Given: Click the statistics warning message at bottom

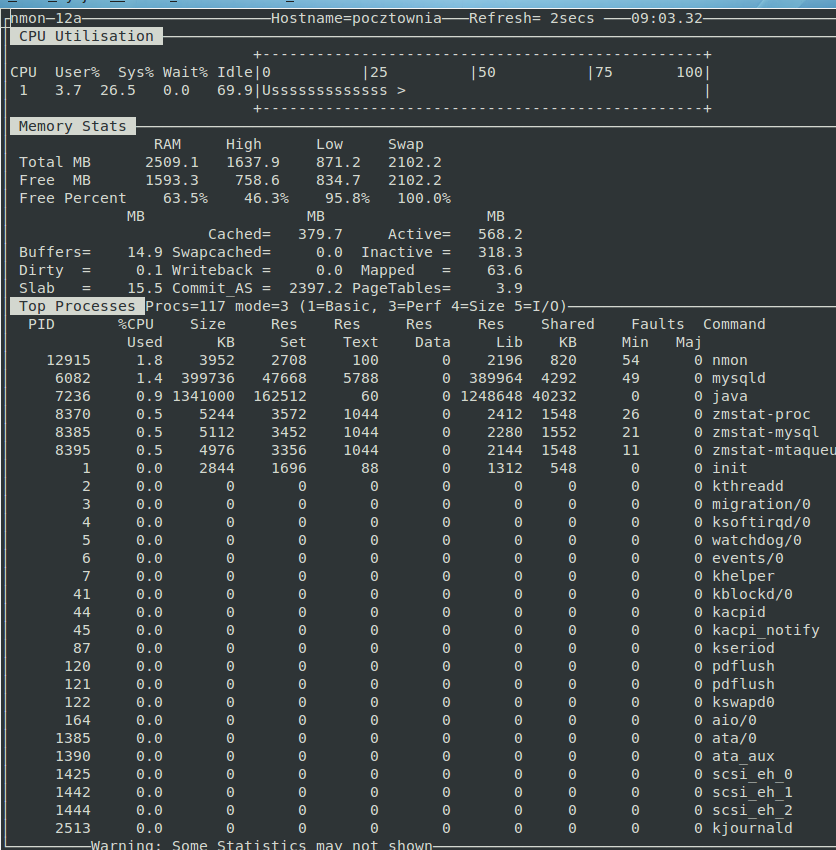Looking at the screenshot, I should (261, 845).
